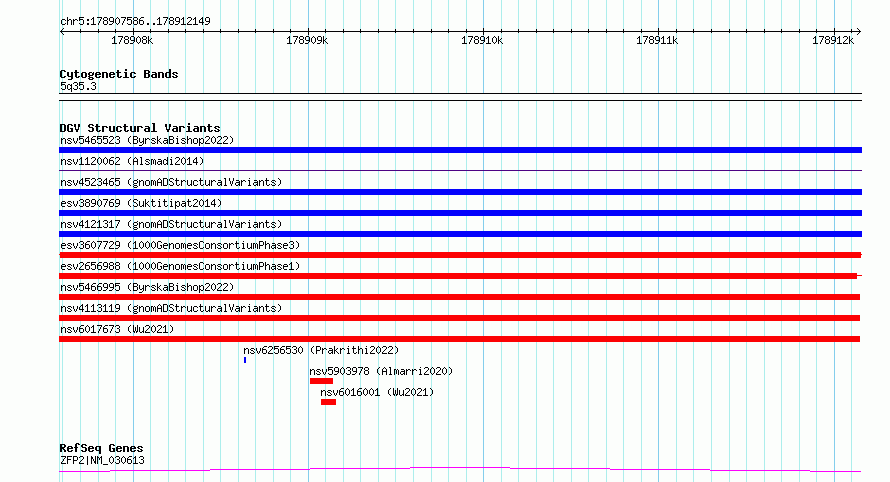Screen dimensions: 890x482
Task: Click the DGV Structural Variants track heading
Action: tap(140, 128)
